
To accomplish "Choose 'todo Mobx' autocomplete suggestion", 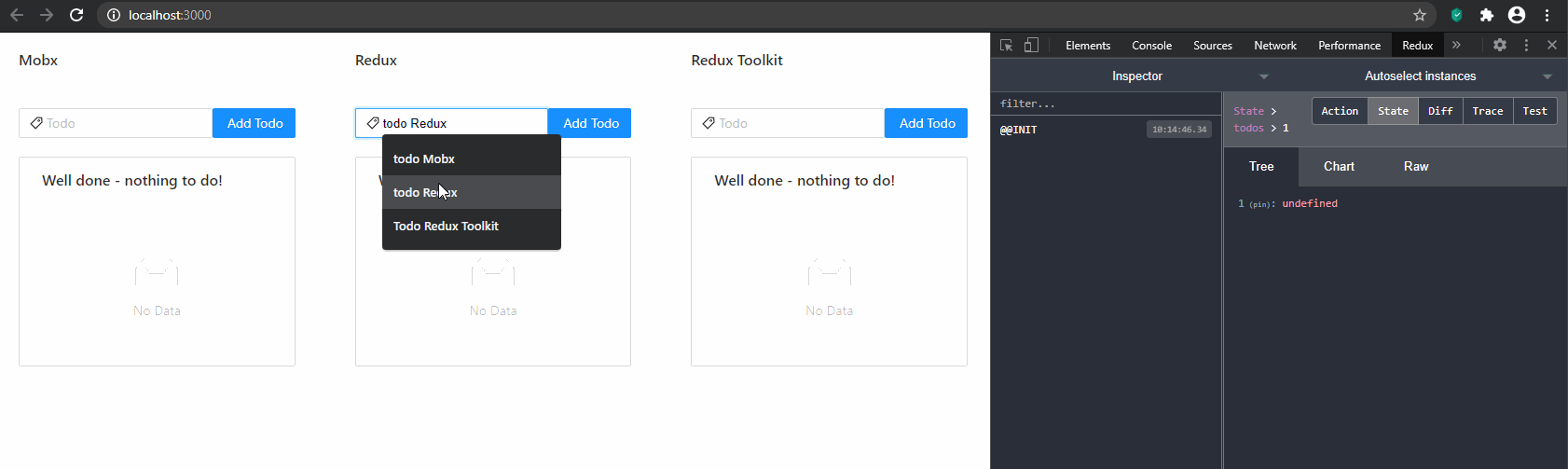I will tap(472, 159).
